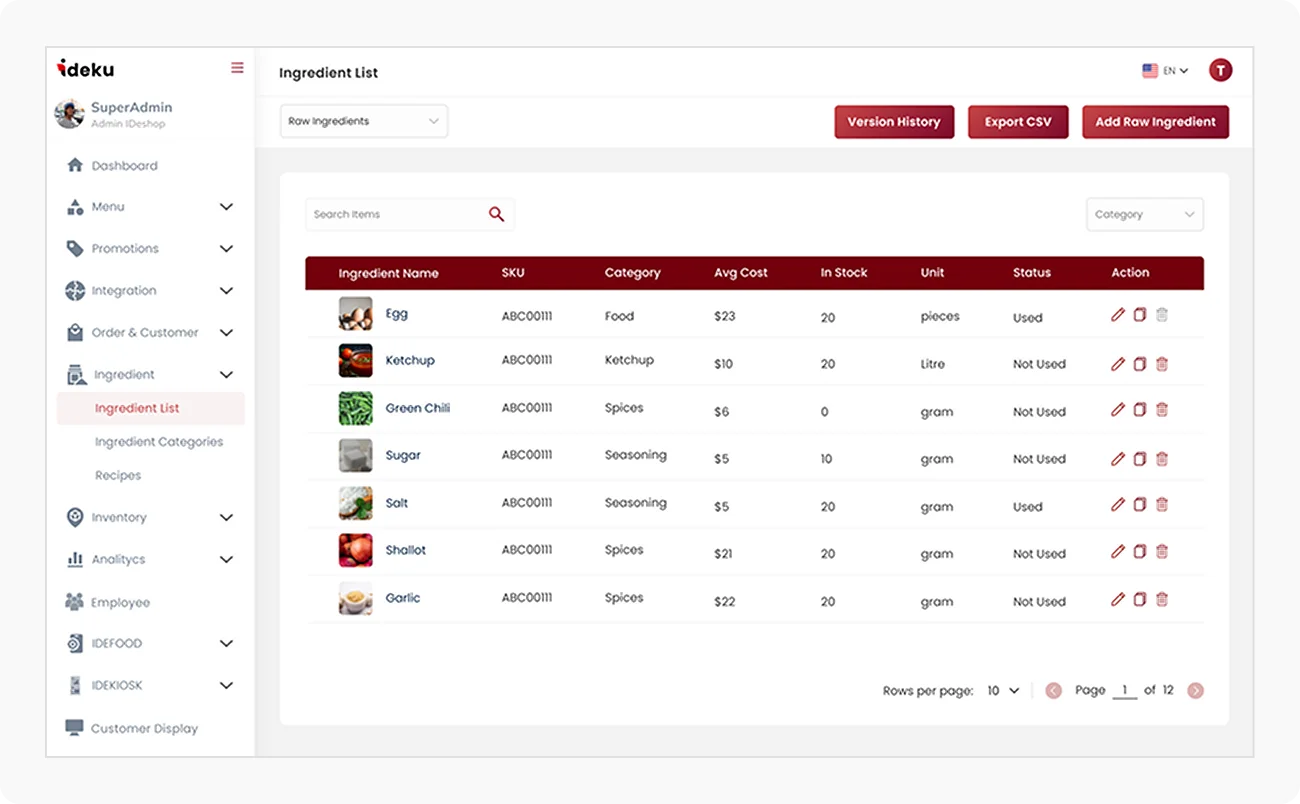Image resolution: width=1300 pixels, height=804 pixels.
Task: Open Ingredient Categories in the sidebar
Action: click(159, 441)
